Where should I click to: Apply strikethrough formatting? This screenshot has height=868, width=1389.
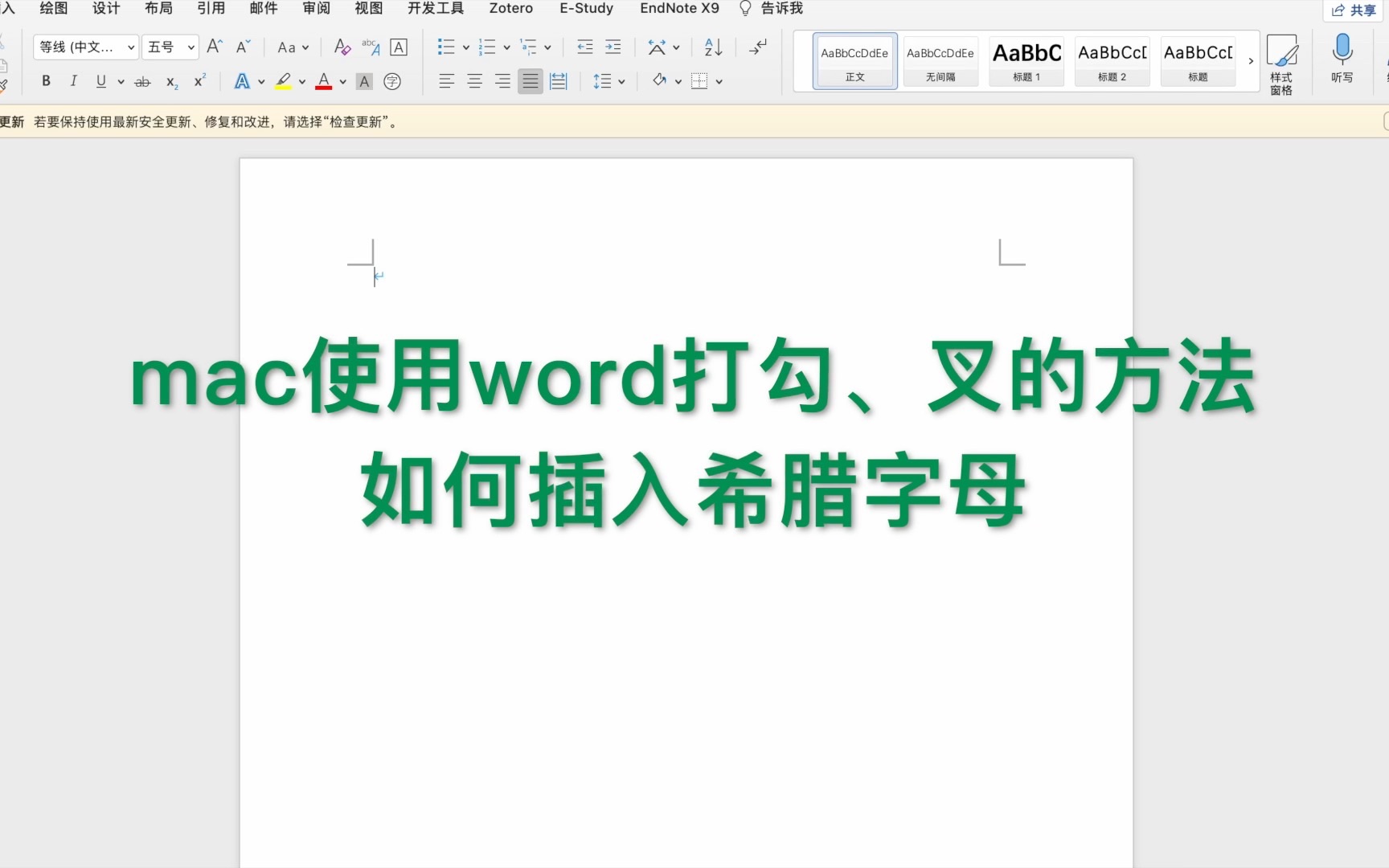[x=142, y=81]
